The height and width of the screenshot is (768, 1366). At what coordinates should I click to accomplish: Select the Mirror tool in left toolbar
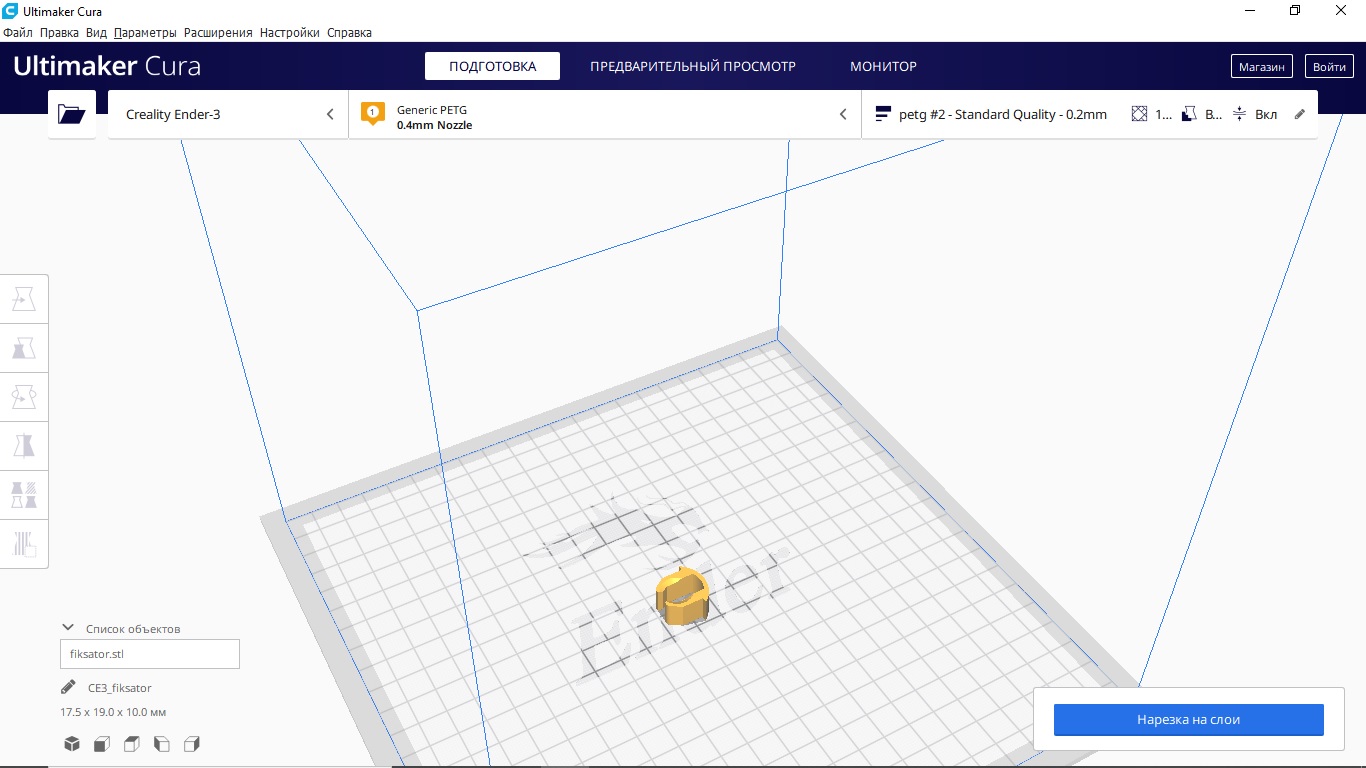pos(24,446)
